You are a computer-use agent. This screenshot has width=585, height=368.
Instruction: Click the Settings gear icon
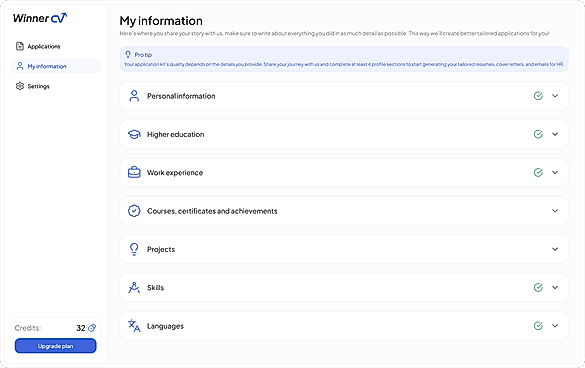tap(20, 86)
